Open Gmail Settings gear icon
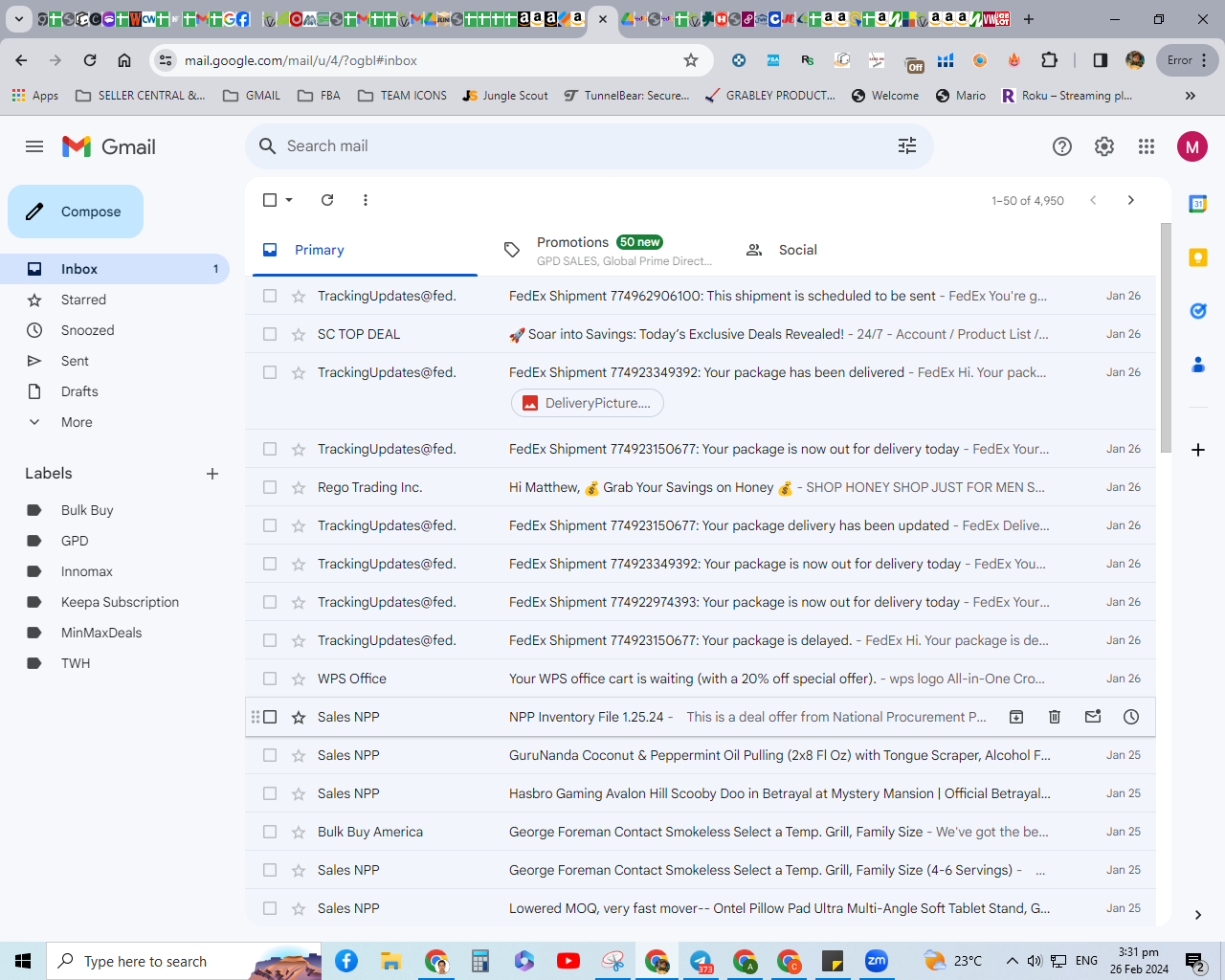 point(1104,146)
